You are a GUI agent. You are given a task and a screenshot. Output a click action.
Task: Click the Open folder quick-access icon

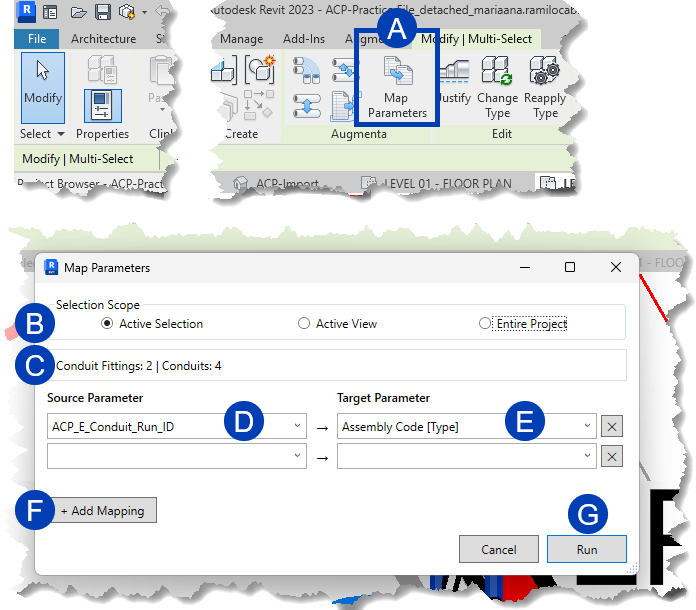tap(78, 12)
